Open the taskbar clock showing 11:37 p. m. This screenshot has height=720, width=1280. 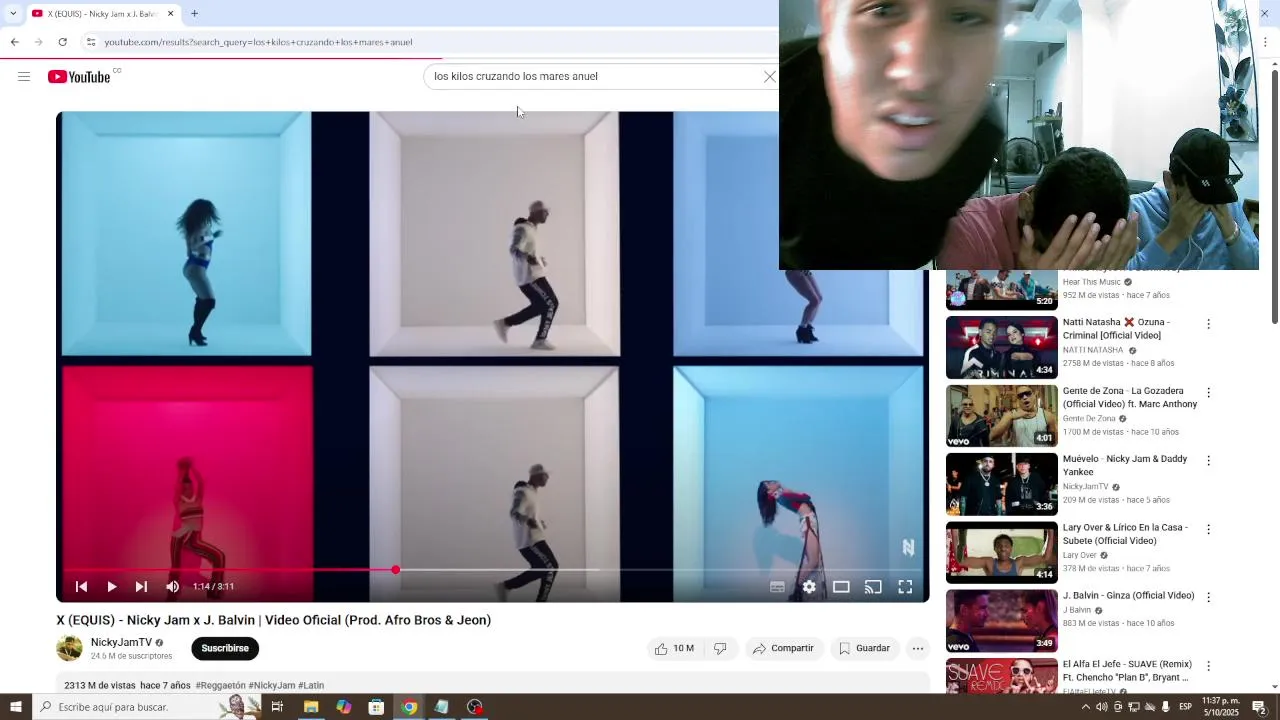click(1221, 707)
